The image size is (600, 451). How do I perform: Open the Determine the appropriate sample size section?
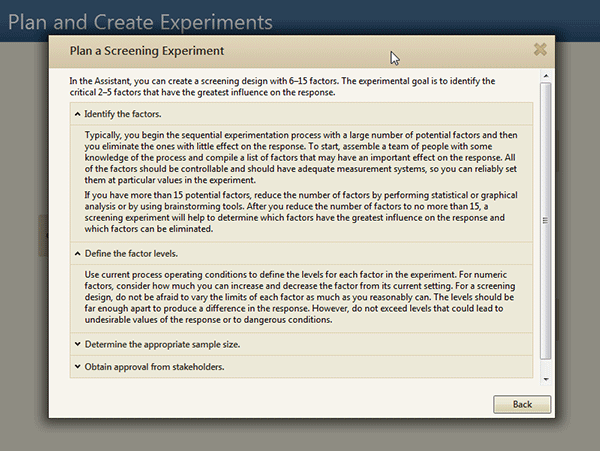pos(301,344)
